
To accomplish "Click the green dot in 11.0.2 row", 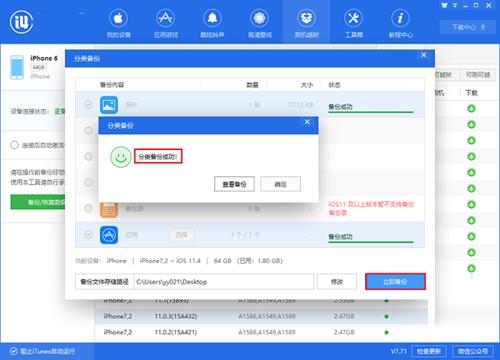I will coord(386,332).
